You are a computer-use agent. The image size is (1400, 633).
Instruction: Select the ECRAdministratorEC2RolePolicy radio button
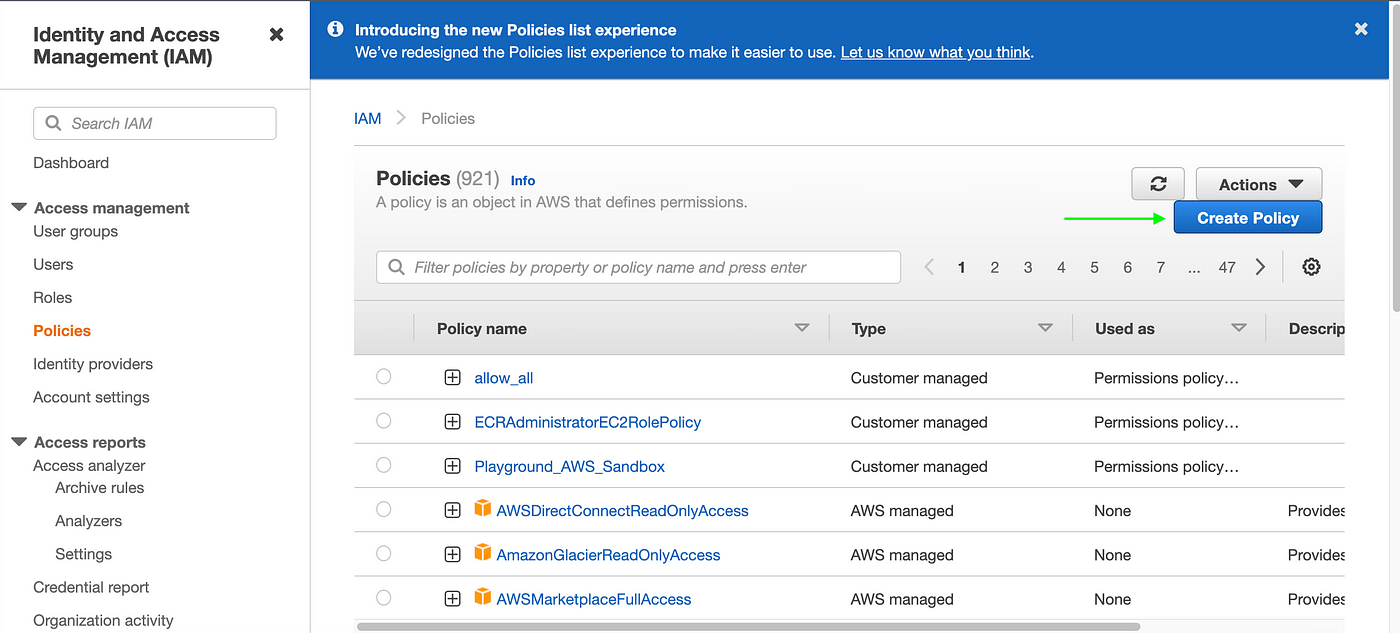coord(384,421)
